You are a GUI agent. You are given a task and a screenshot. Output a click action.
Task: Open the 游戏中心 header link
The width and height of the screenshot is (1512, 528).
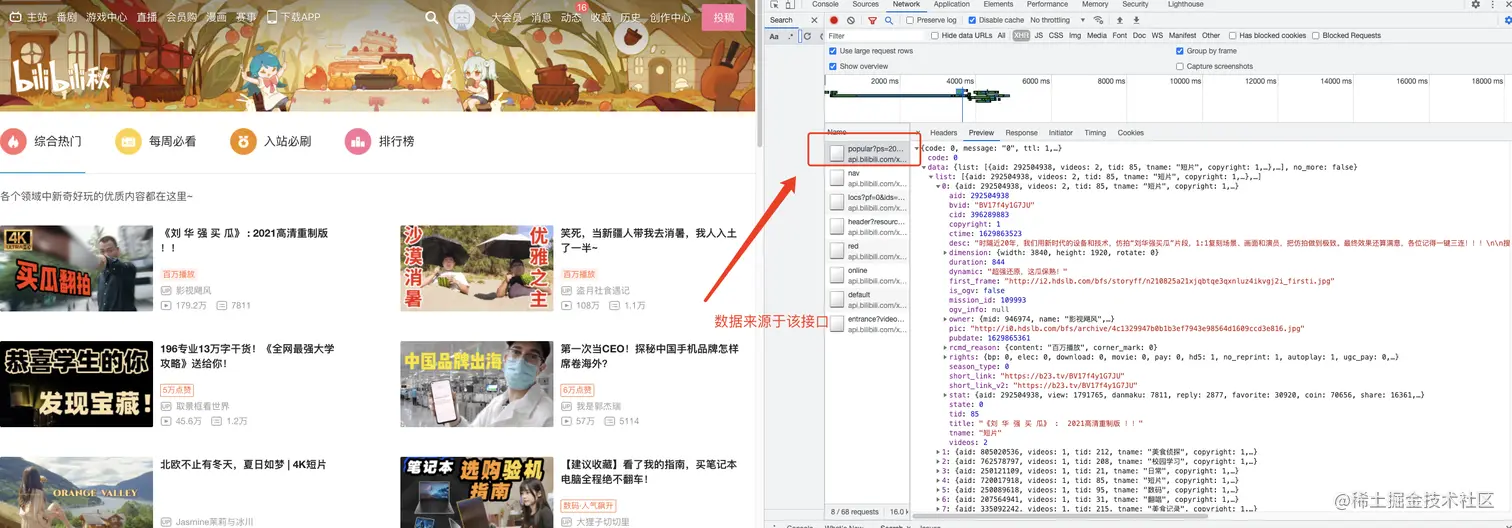[106, 17]
